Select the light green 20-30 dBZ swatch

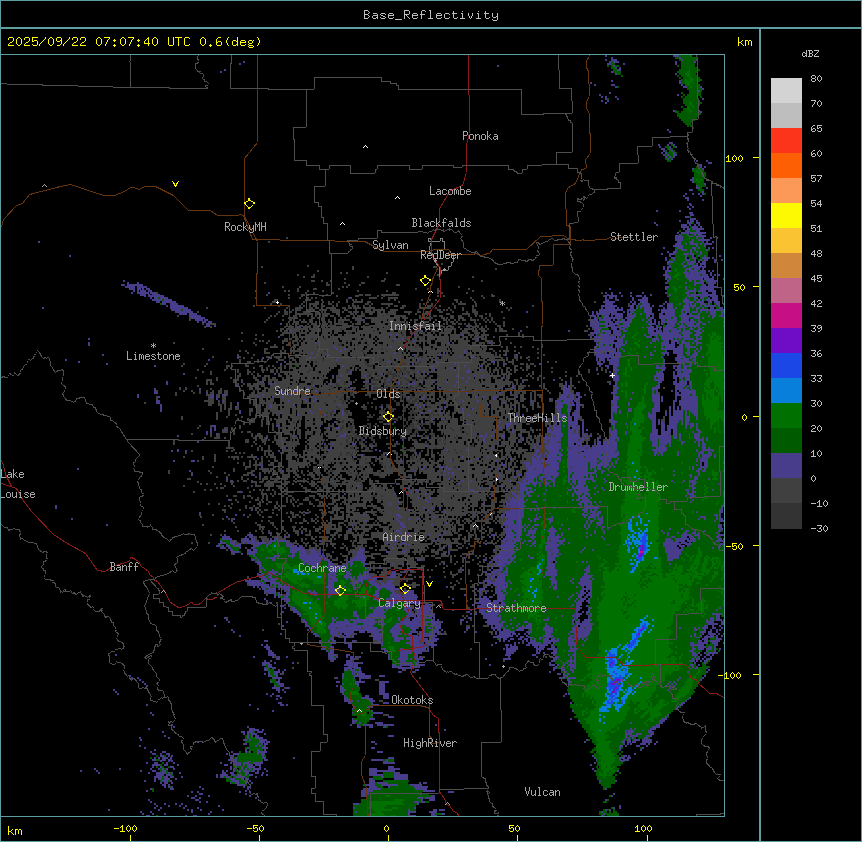click(786, 415)
